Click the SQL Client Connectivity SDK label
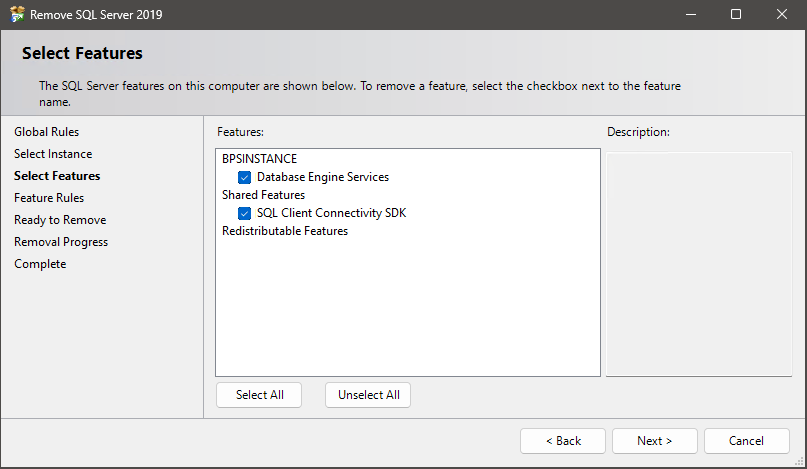The image size is (807, 469). [331, 213]
